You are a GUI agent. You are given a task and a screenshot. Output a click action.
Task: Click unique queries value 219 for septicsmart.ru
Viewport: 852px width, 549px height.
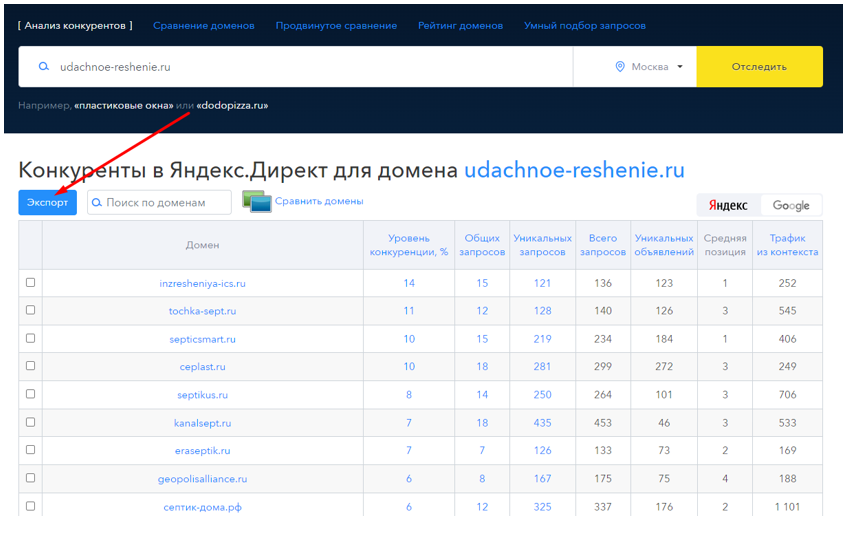[542, 339]
